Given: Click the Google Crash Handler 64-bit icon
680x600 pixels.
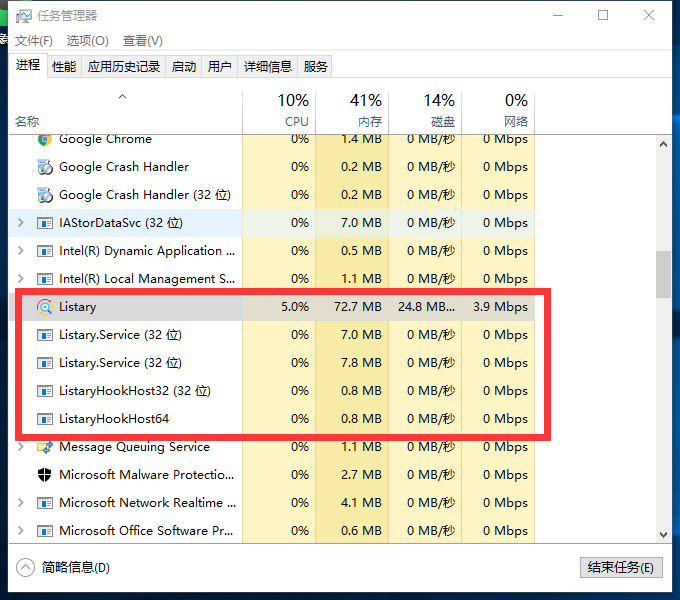Looking at the screenshot, I should pyautogui.click(x=45, y=167).
